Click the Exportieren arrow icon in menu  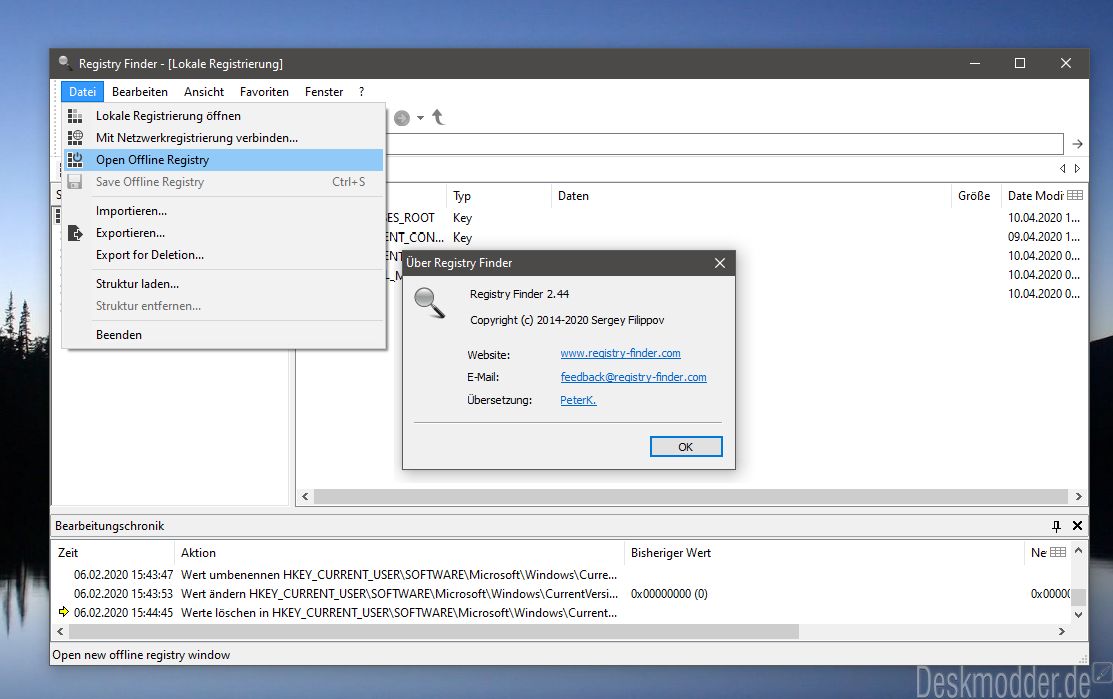coord(75,233)
